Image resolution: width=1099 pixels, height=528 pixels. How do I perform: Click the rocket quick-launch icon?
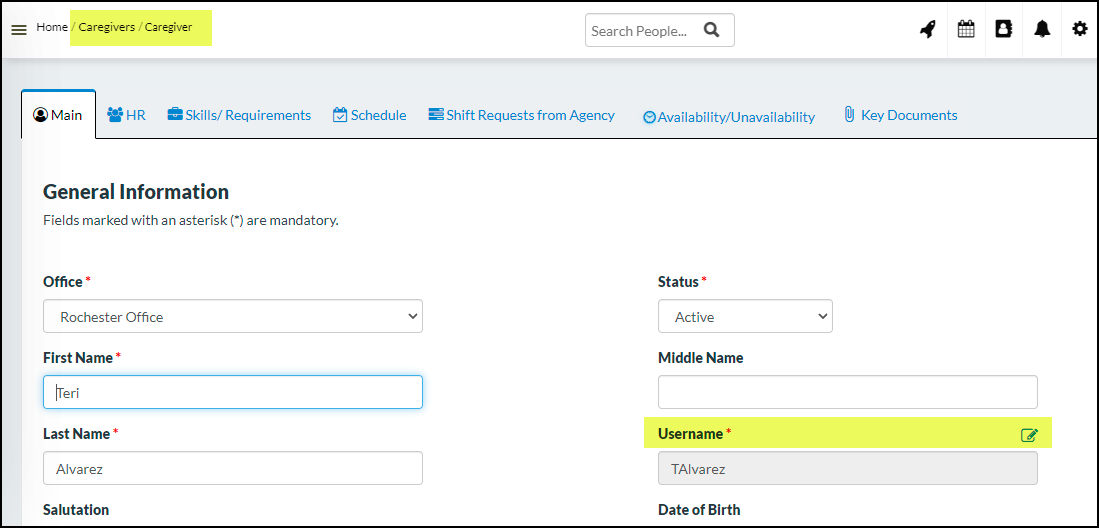coord(928,30)
